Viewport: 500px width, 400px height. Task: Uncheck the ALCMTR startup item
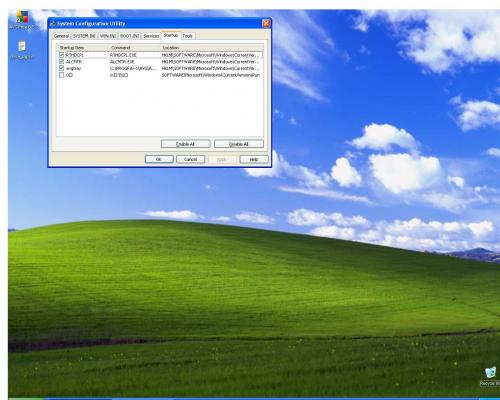tap(61, 62)
